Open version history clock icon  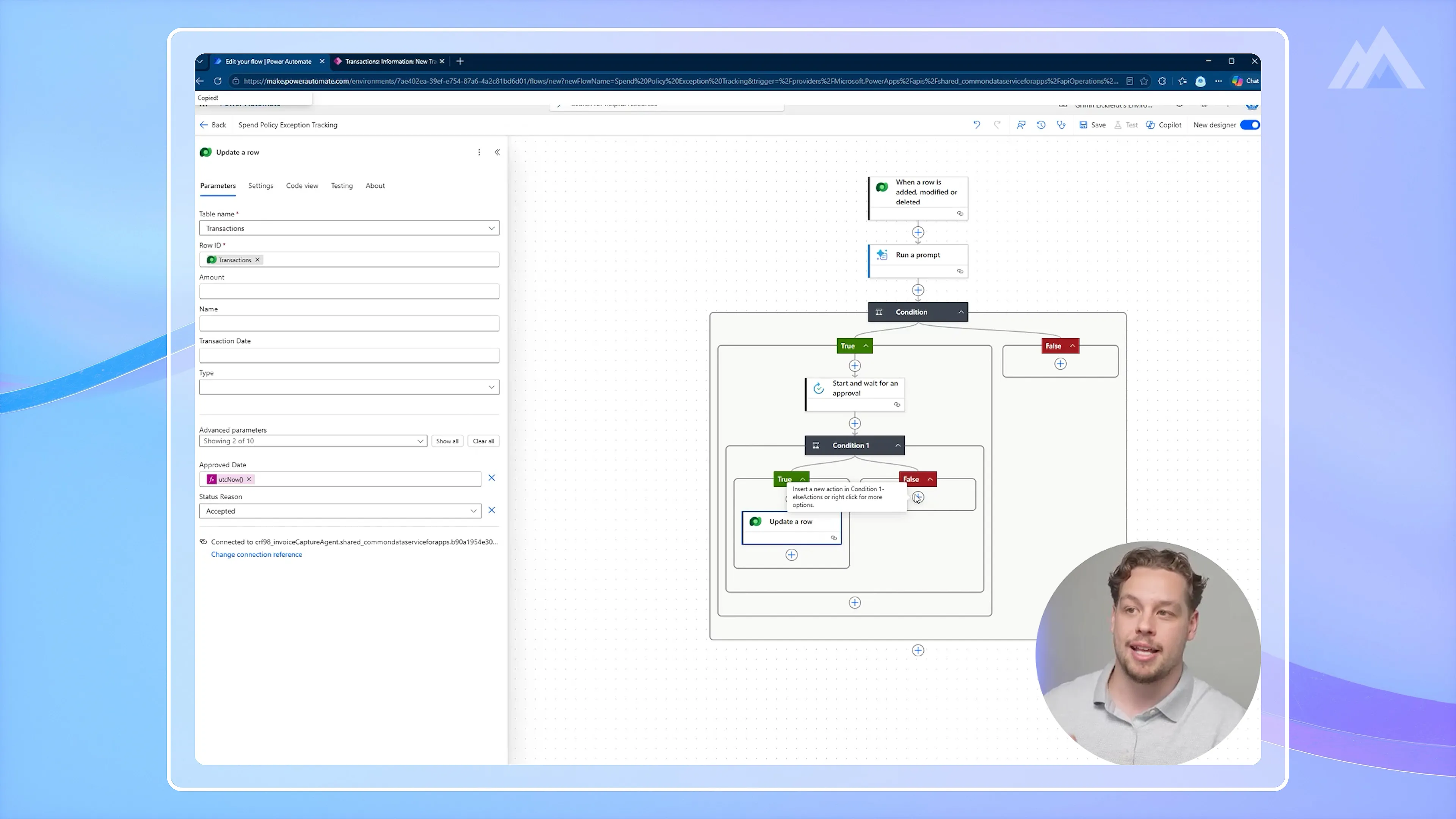(x=1041, y=125)
